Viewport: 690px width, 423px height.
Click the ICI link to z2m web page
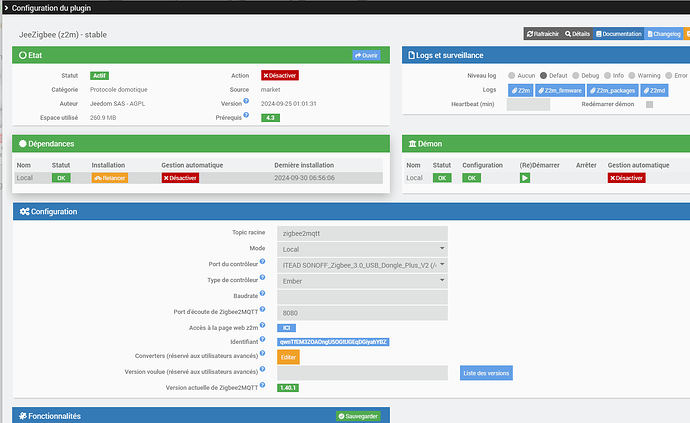[286, 328]
